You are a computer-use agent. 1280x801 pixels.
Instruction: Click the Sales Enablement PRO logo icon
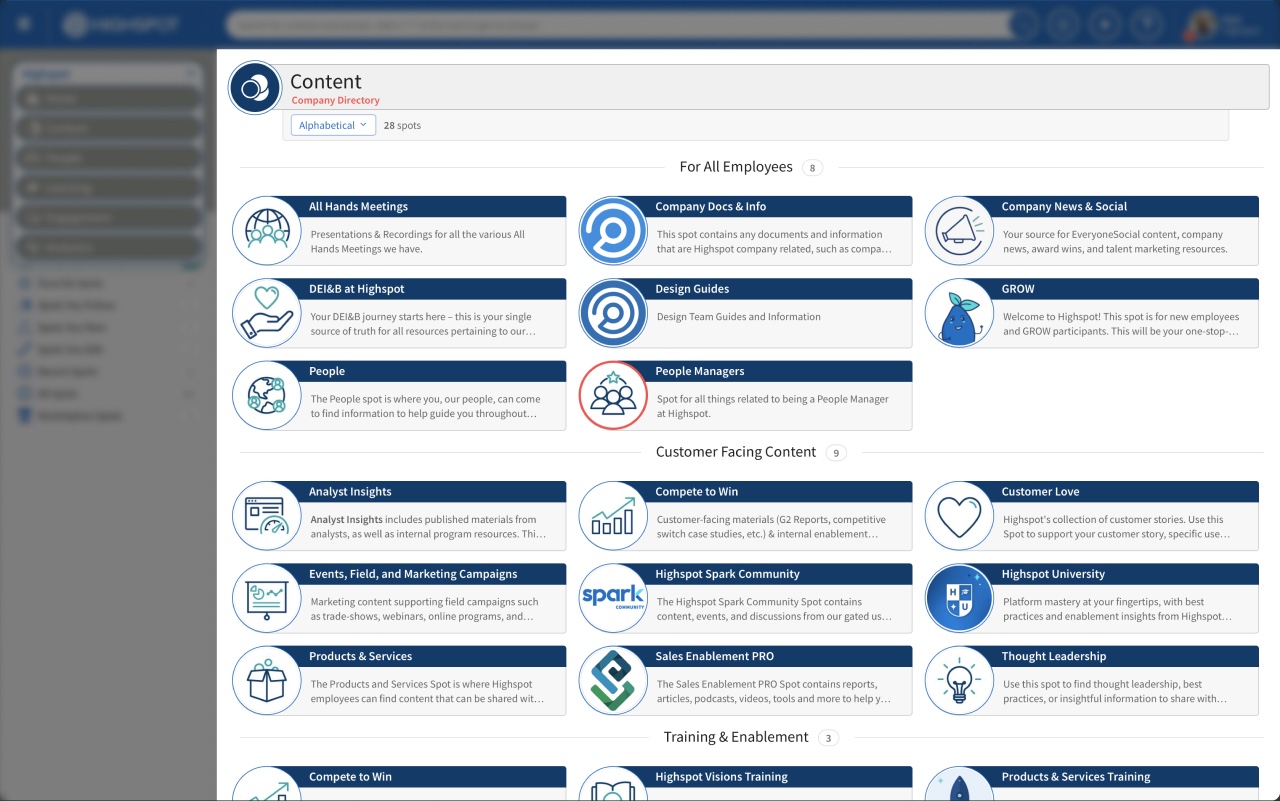click(x=613, y=680)
